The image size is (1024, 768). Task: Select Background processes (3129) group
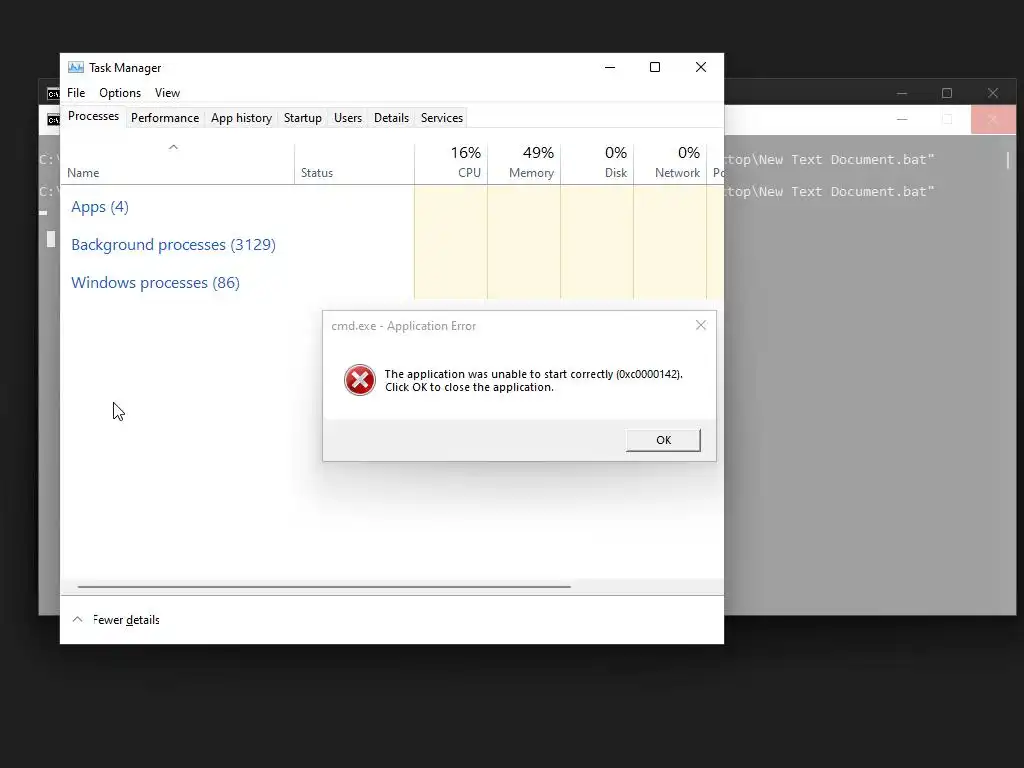tap(173, 245)
